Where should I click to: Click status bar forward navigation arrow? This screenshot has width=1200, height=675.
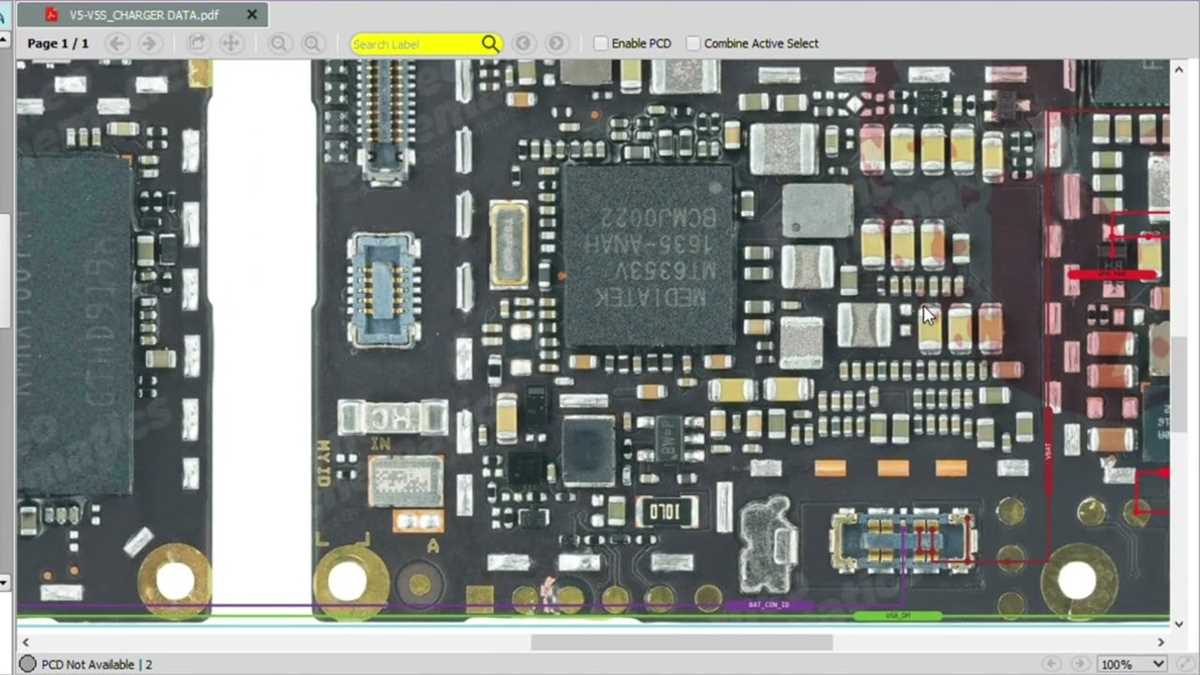tap(1080, 664)
